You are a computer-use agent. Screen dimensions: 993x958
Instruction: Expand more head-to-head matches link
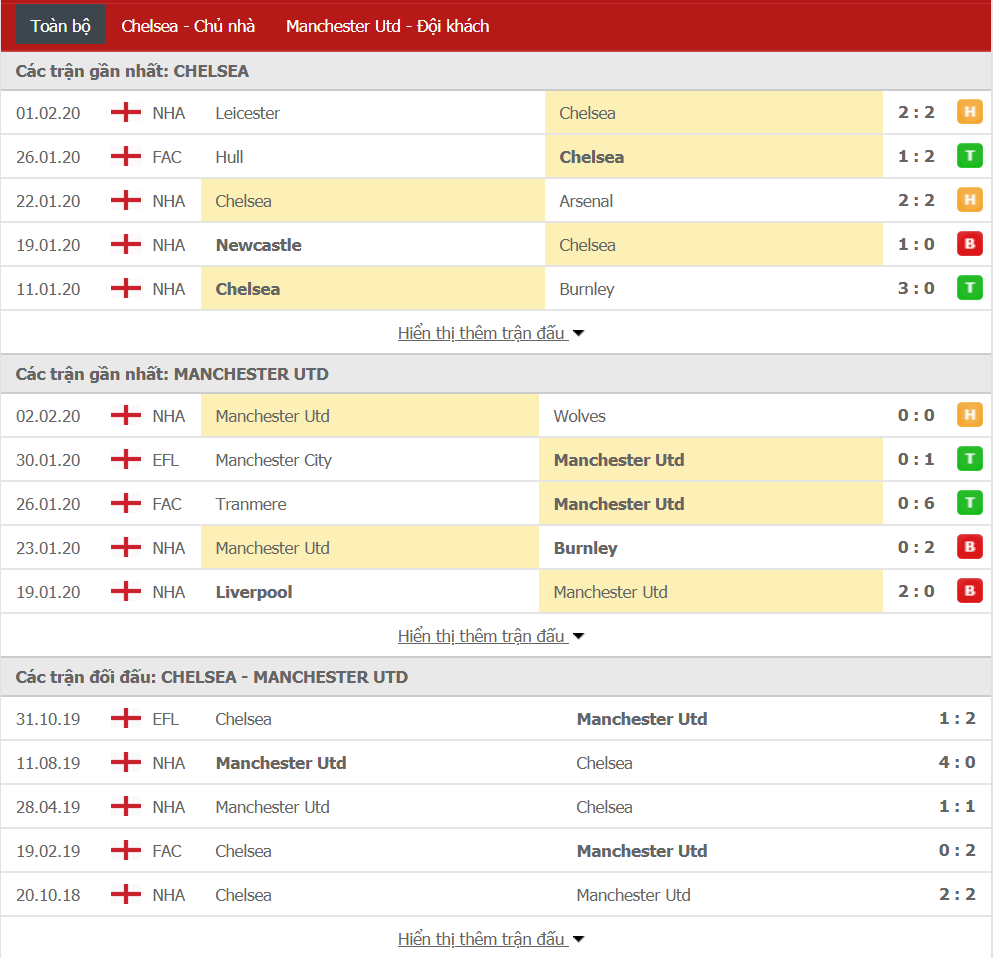pyautogui.click(x=490, y=939)
